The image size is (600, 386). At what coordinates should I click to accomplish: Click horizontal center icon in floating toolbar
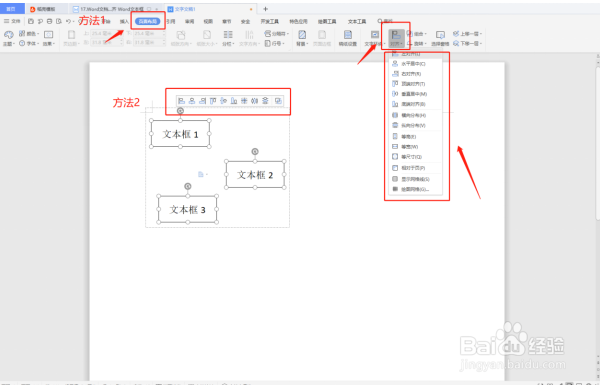[192, 101]
